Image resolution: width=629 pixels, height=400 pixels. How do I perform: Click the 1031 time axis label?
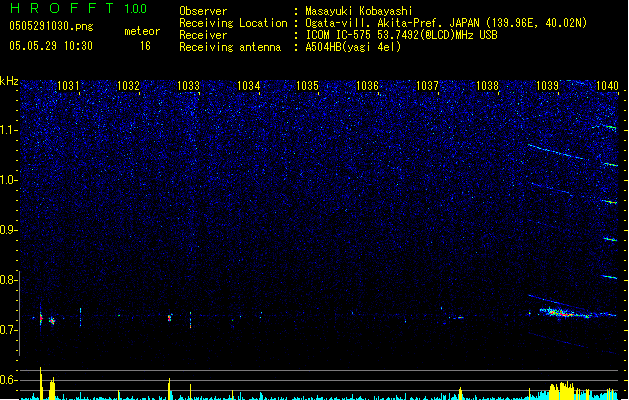tap(68, 86)
